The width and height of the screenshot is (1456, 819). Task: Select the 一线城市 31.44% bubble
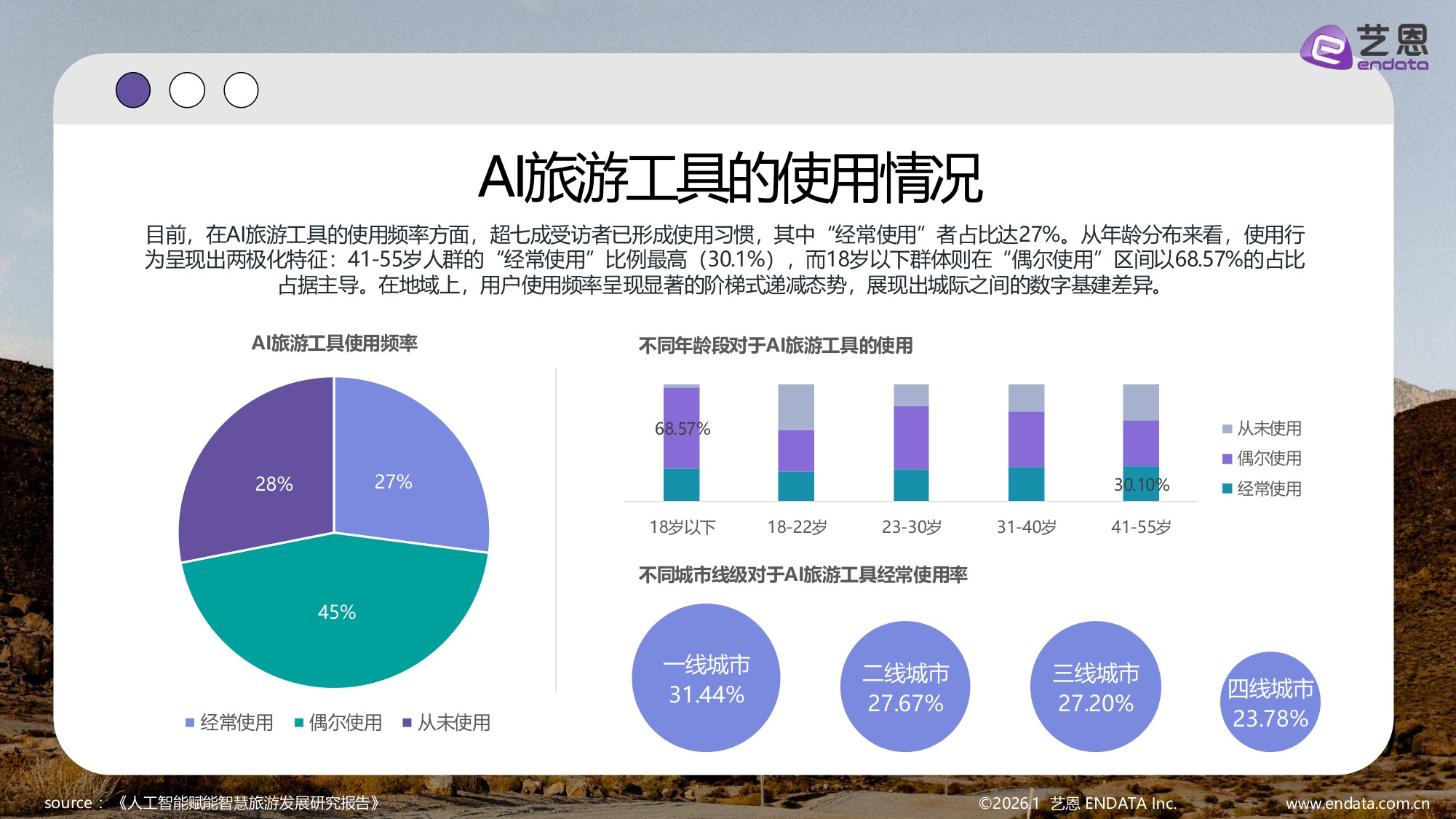coord(707,678)
